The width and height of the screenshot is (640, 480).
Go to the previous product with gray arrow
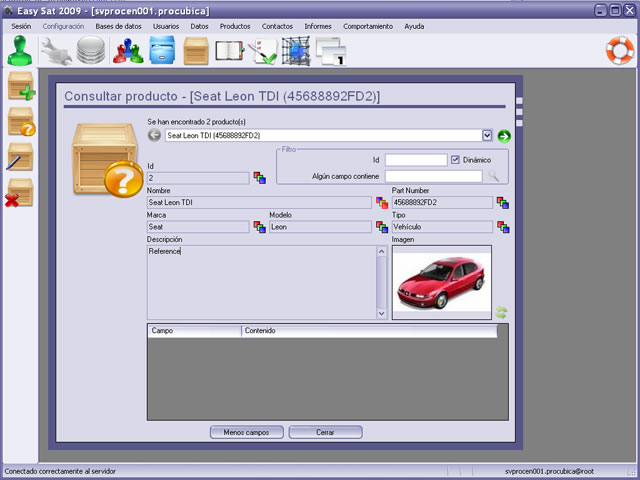[154, 135]
